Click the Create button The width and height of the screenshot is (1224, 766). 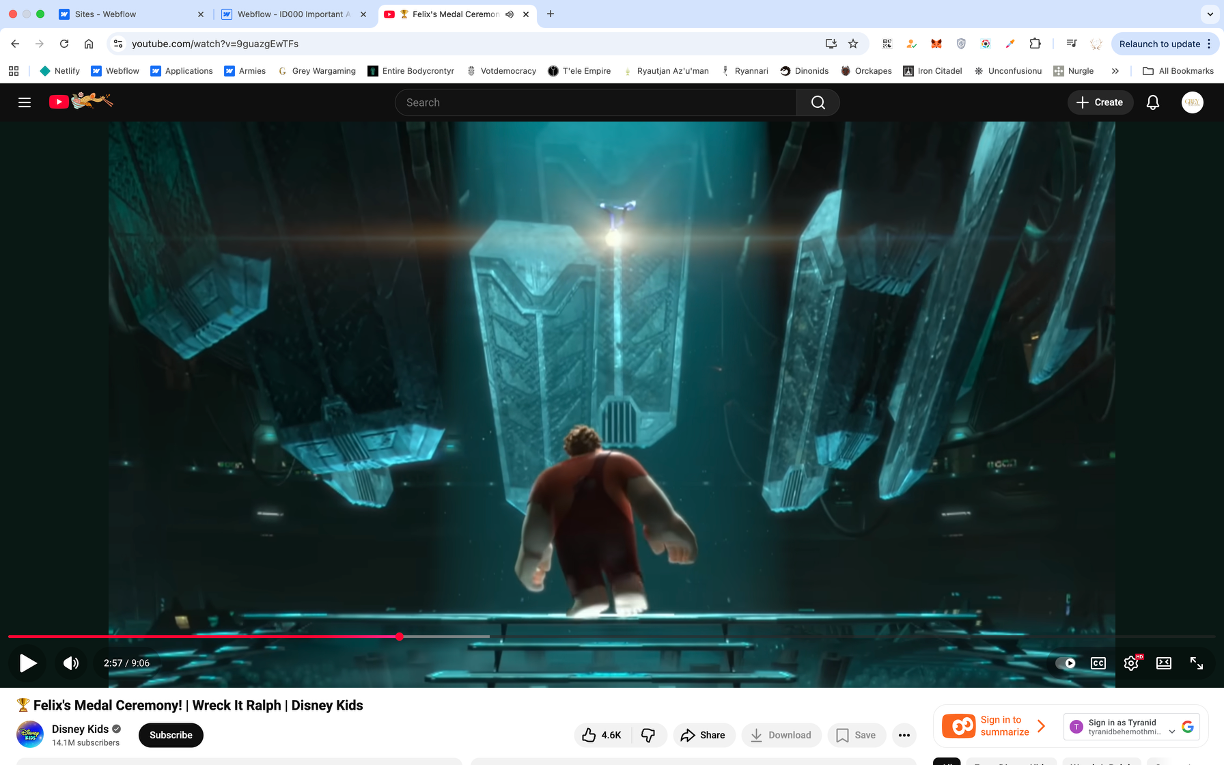click(x=1100, y=102)
